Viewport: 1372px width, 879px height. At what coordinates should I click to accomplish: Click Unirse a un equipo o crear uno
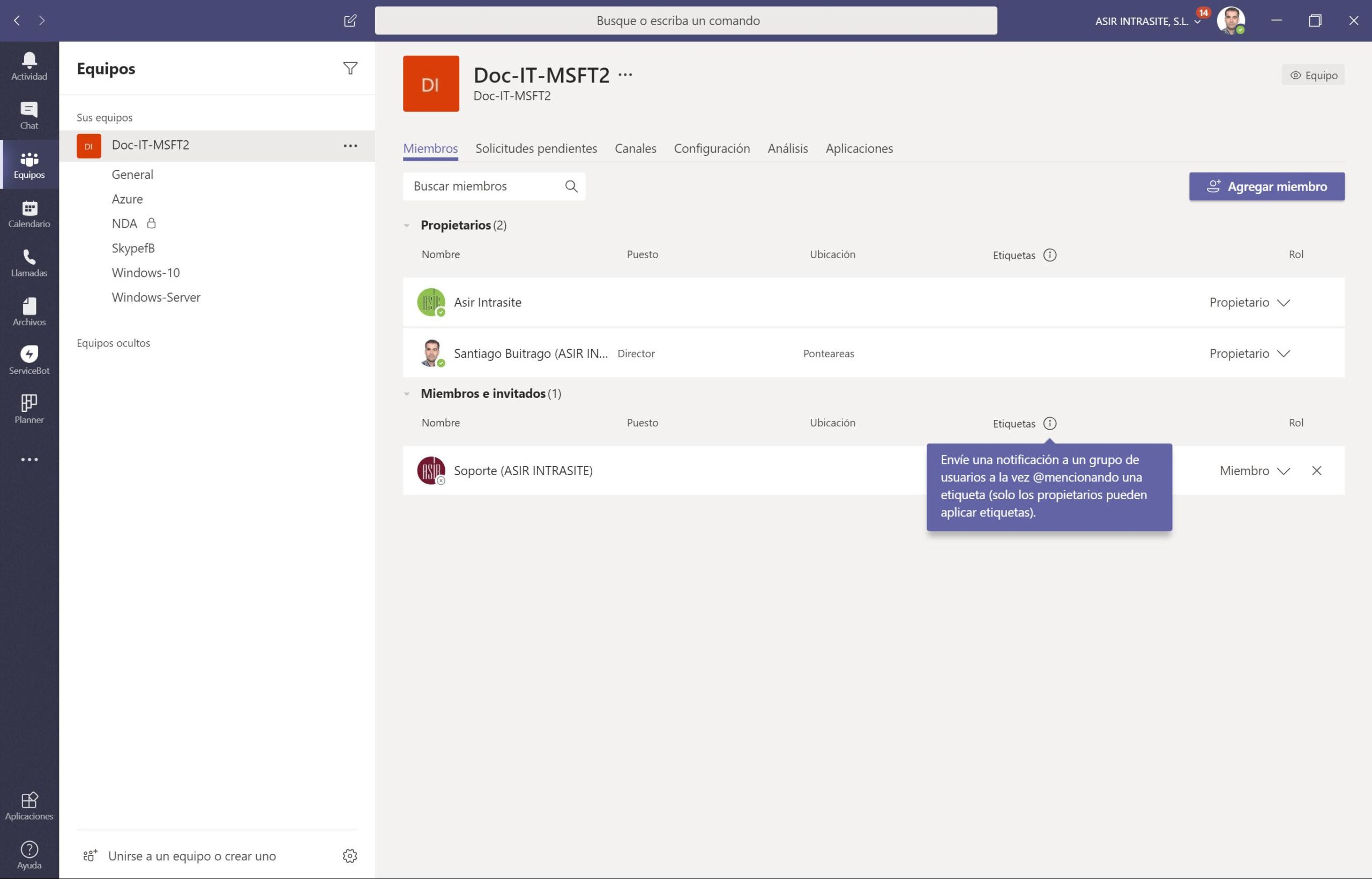click(192, 855)
